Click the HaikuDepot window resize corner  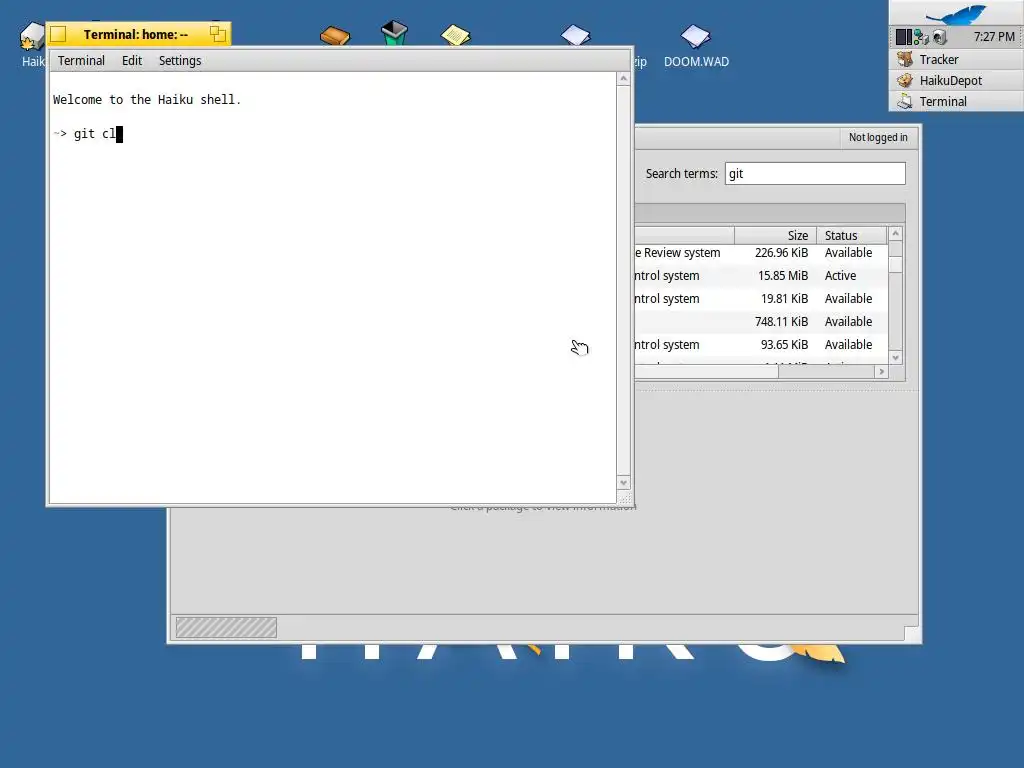pos(912,634)
